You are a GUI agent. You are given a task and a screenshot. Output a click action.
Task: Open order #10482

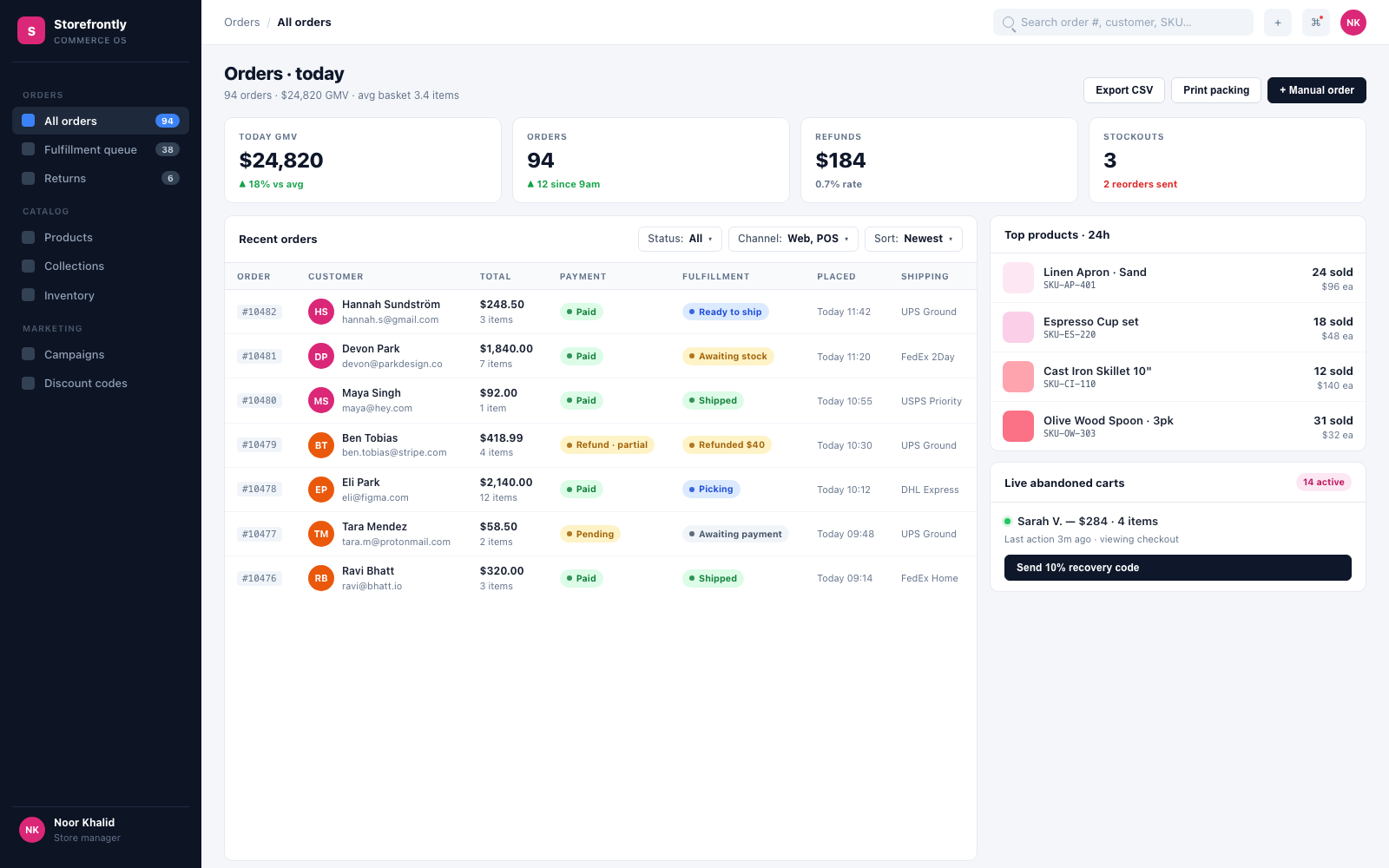tap(260, 312)
